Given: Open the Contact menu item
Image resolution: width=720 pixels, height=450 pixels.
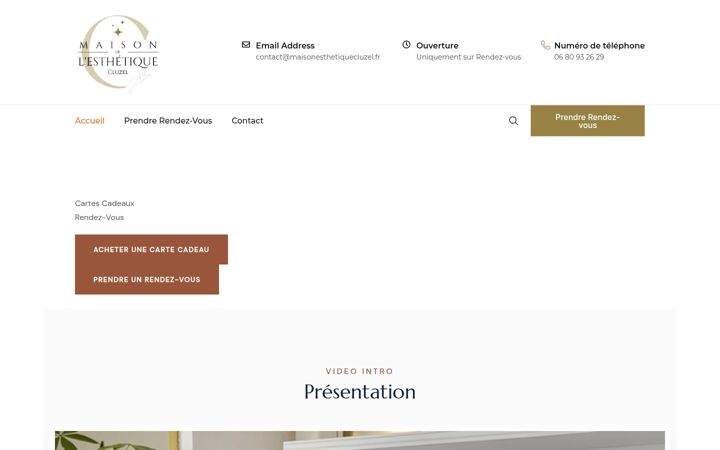Looking at the screenshot, I should tap(247, 121).
